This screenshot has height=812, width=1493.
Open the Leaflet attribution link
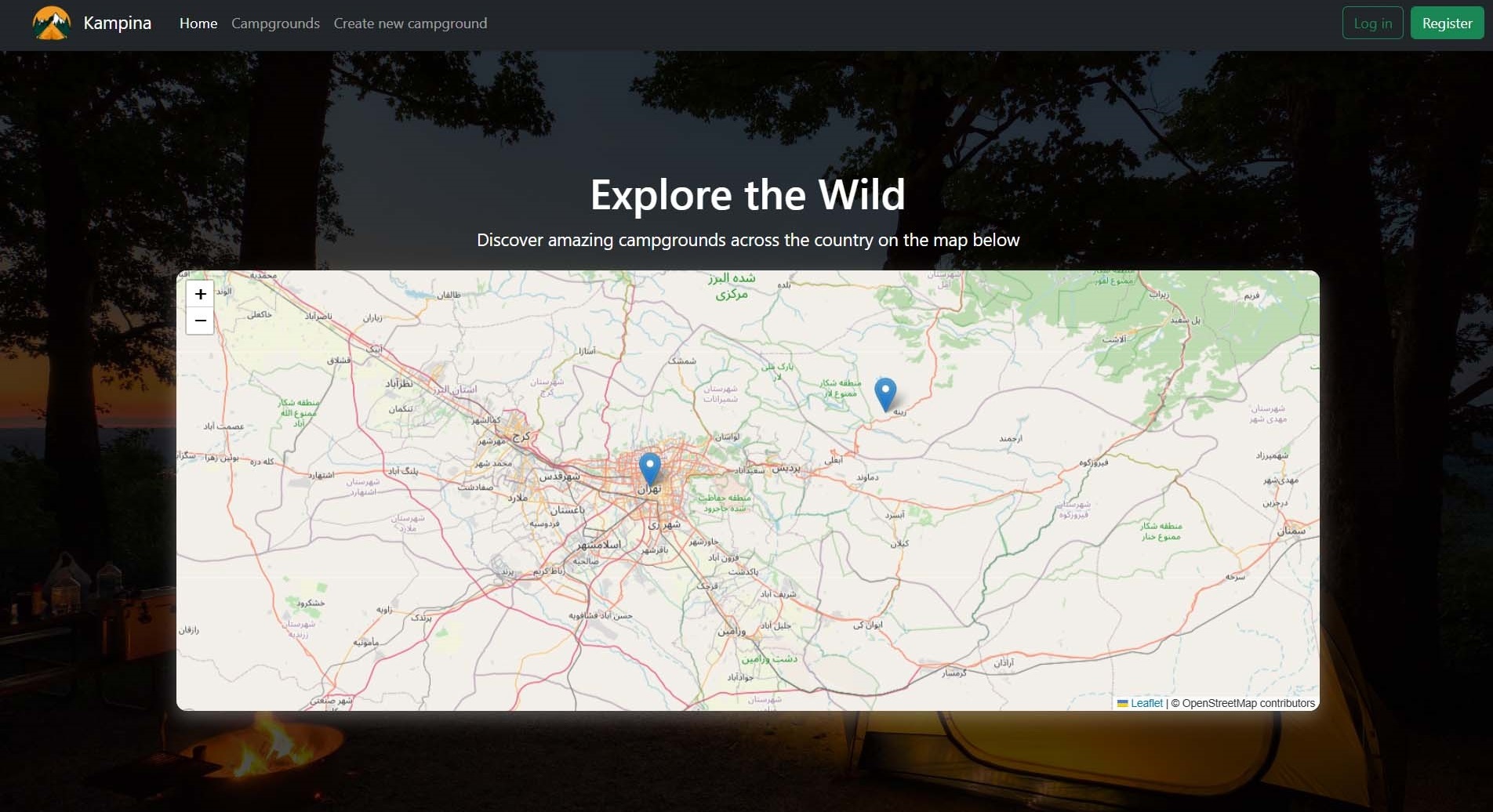click(1146, 703)
